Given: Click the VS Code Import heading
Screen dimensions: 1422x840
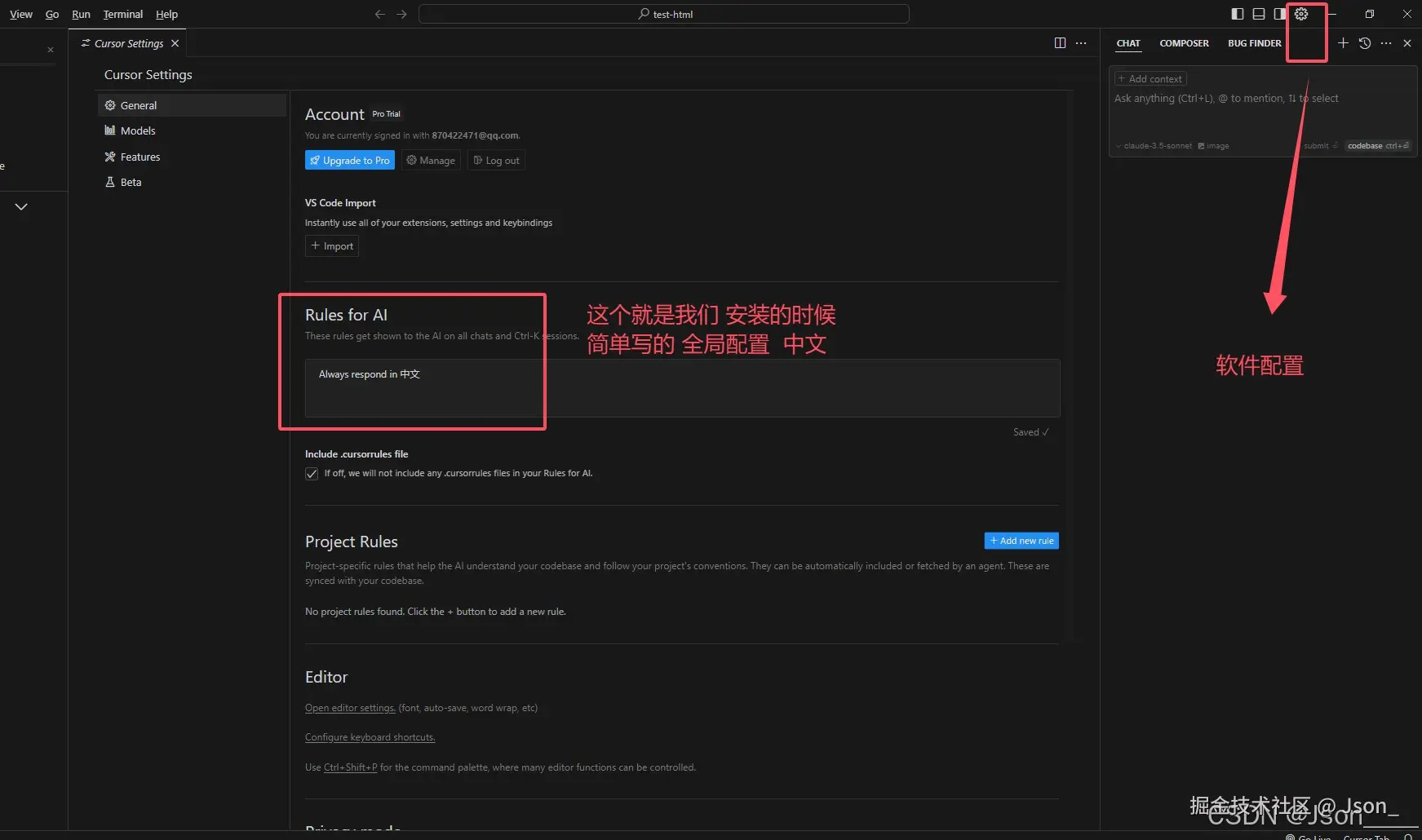Looking at the screenshot, I should [340, 203].
